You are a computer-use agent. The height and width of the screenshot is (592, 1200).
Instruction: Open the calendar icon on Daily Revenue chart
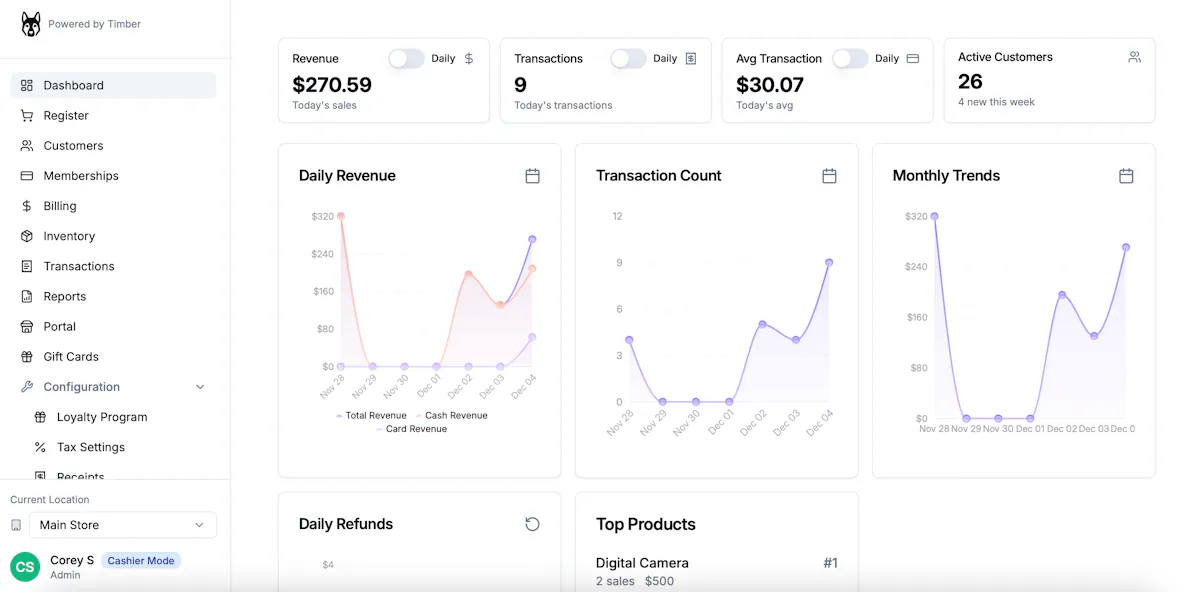(x=532, y=176)
